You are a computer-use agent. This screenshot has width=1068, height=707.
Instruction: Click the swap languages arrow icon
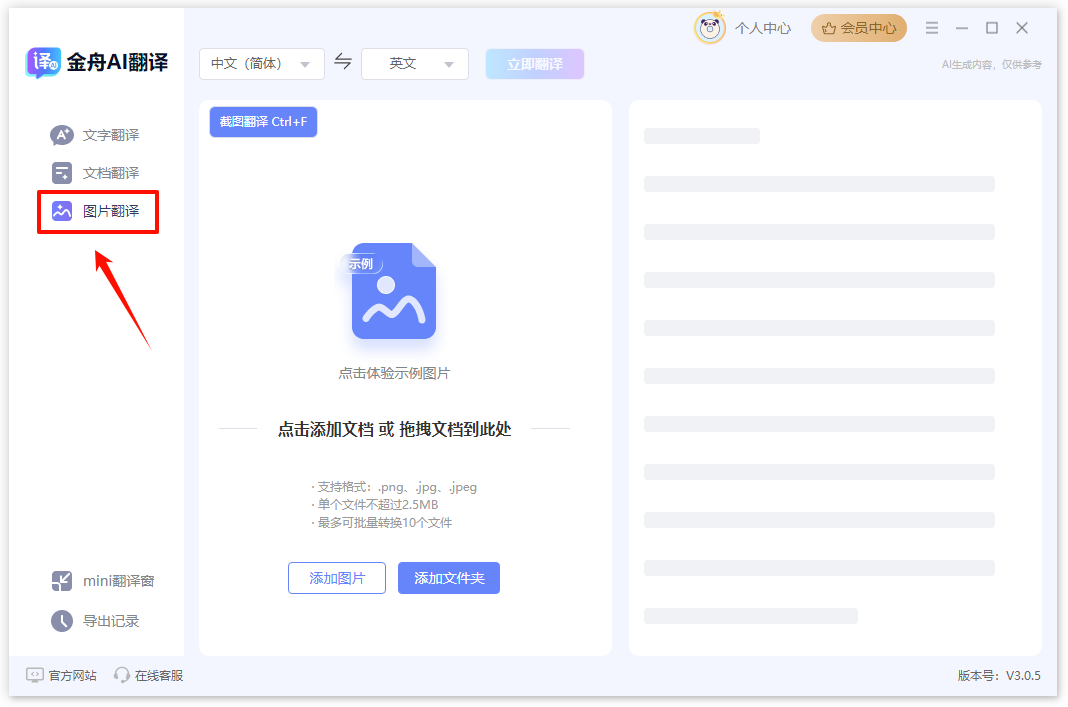pyautogui.click(x=344, y=63)
